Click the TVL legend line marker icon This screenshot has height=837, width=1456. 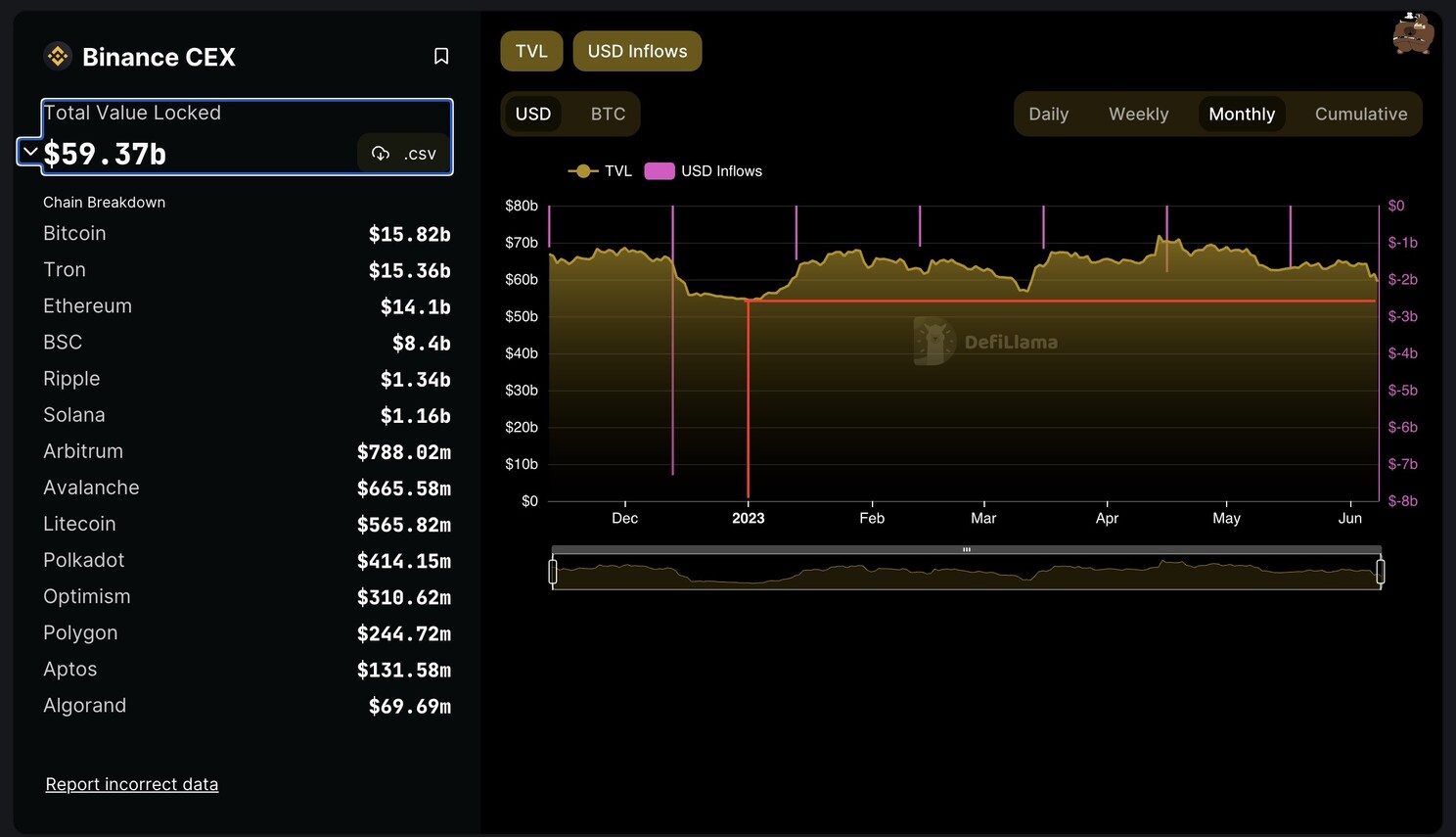[x=583, y=171]
